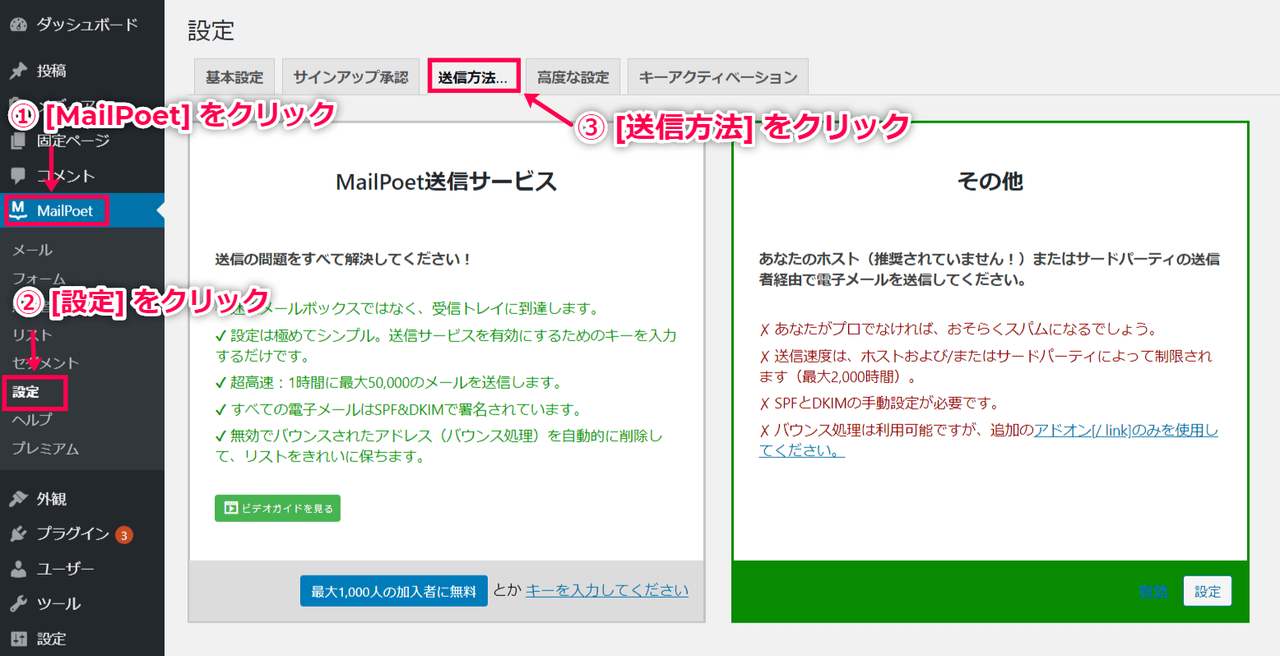Screen dimensions: 1280x656
Task: Select 設定 under the MailPoet submenu
Action: [26, 392]
